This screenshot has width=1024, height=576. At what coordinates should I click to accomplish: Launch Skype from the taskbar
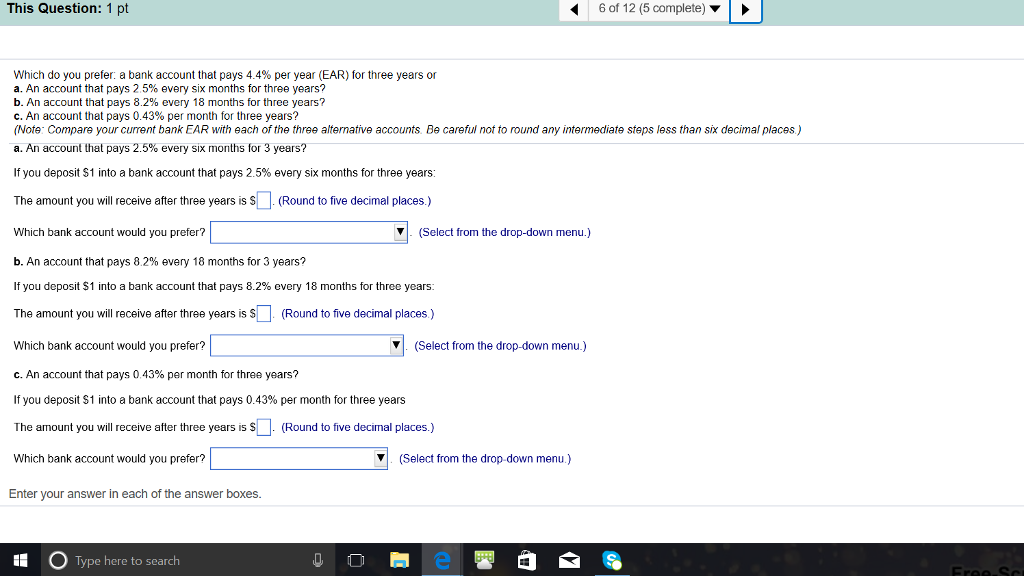pyautogui.click(x=612, y=560)
